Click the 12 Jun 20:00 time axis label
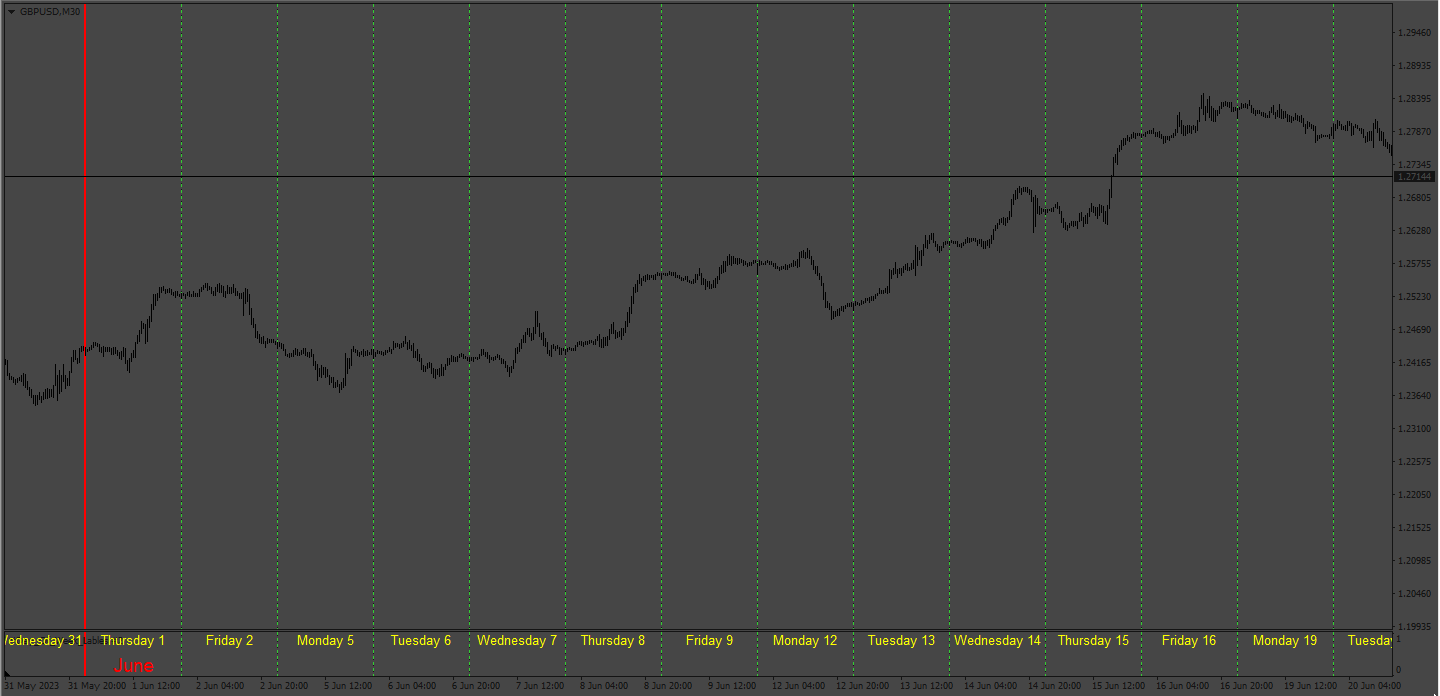 click(x=863, y=686)
